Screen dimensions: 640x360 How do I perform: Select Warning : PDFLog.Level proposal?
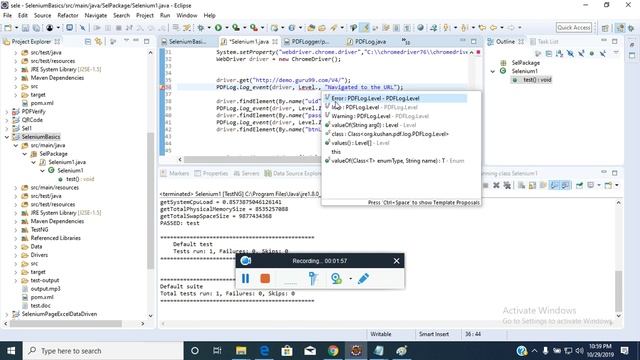(x=395, y=116)
